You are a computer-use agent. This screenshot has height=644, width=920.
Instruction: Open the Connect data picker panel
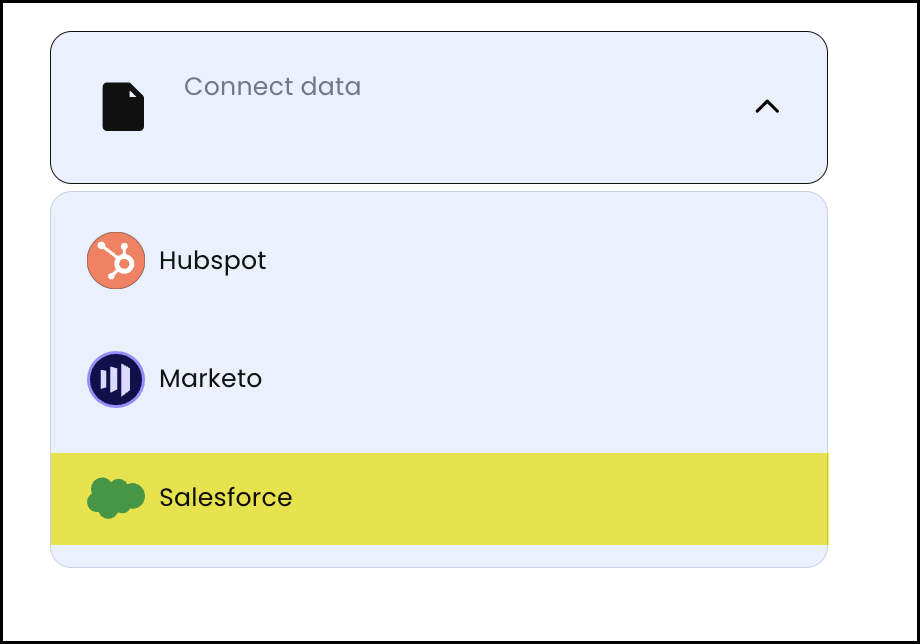[440, 106]
